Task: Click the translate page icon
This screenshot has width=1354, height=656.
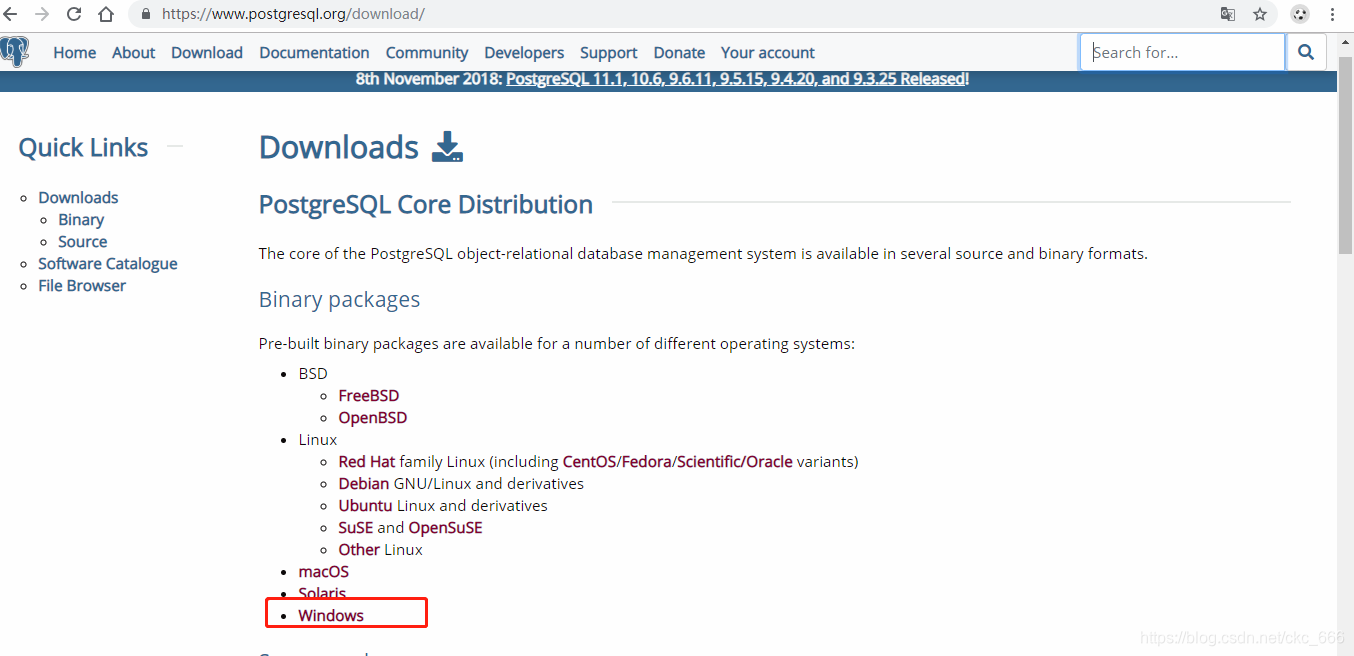Action: (x=1227, y=14)
